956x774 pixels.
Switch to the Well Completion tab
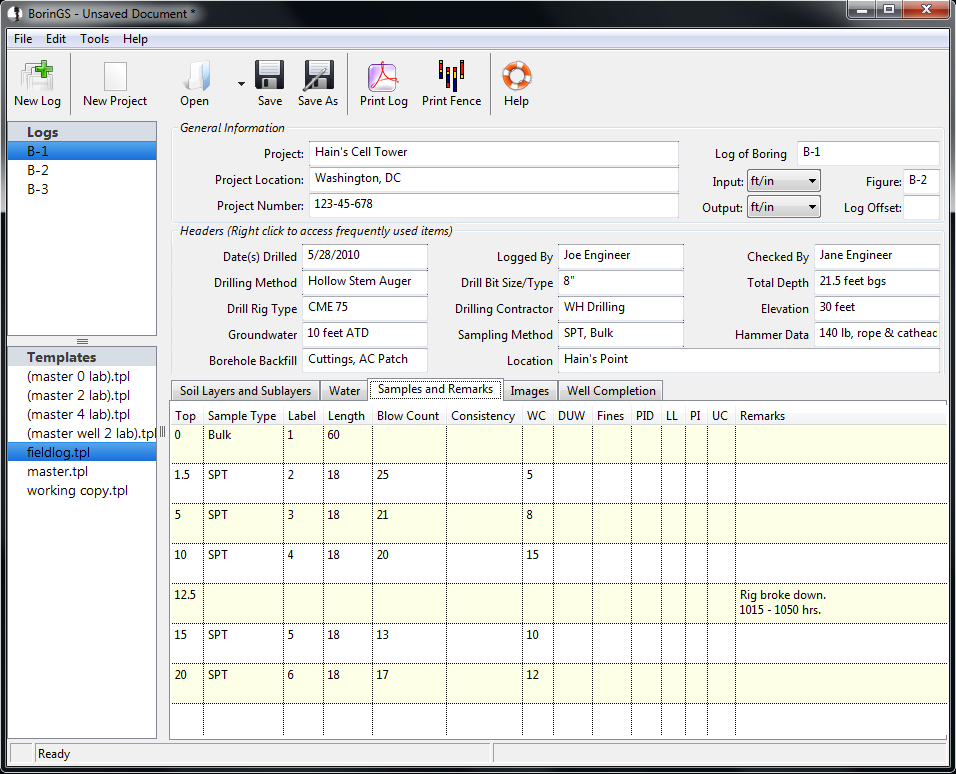tap(611, 391)
